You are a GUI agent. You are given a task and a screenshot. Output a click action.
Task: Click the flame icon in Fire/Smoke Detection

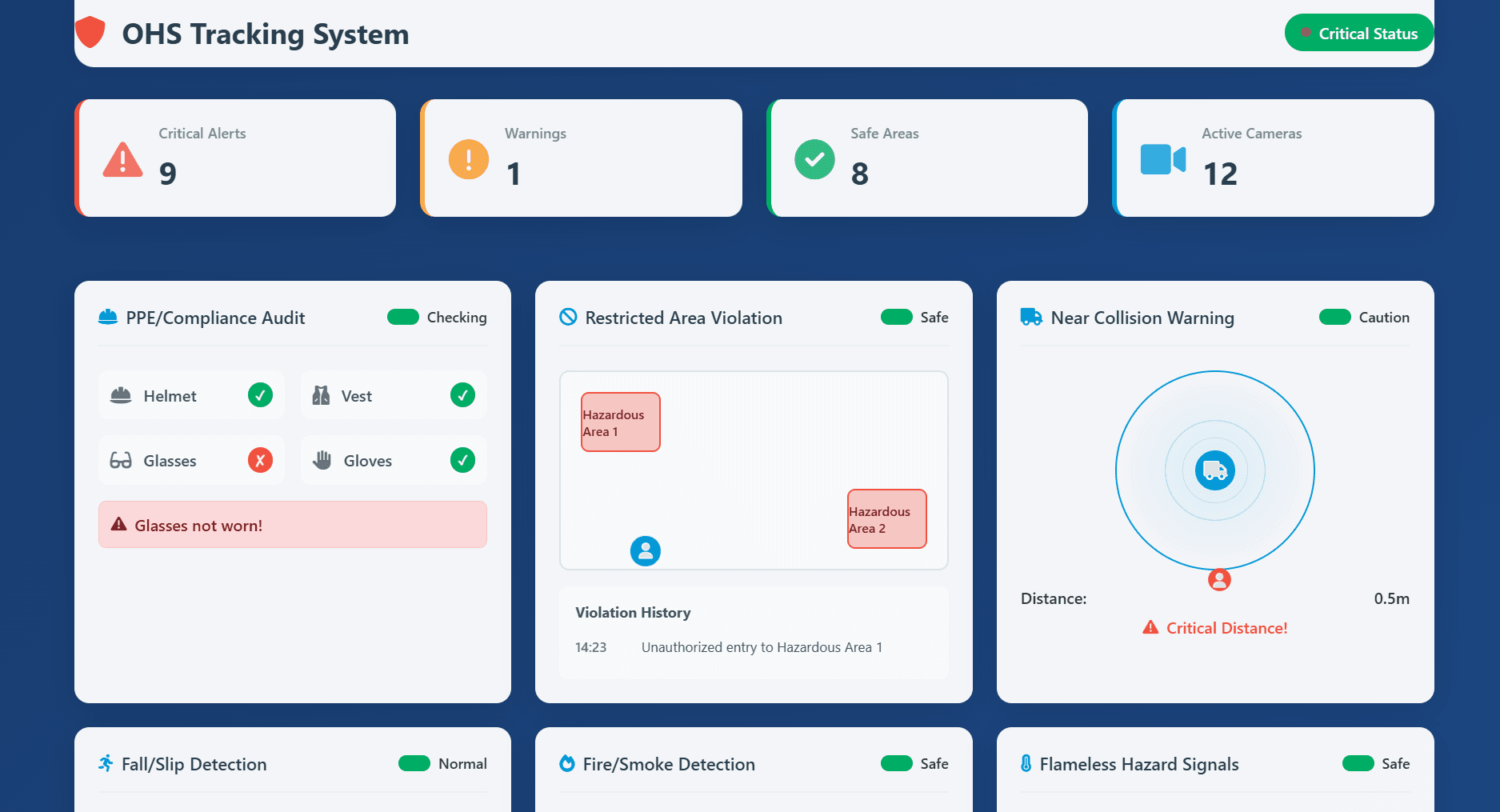click(568, 764)
